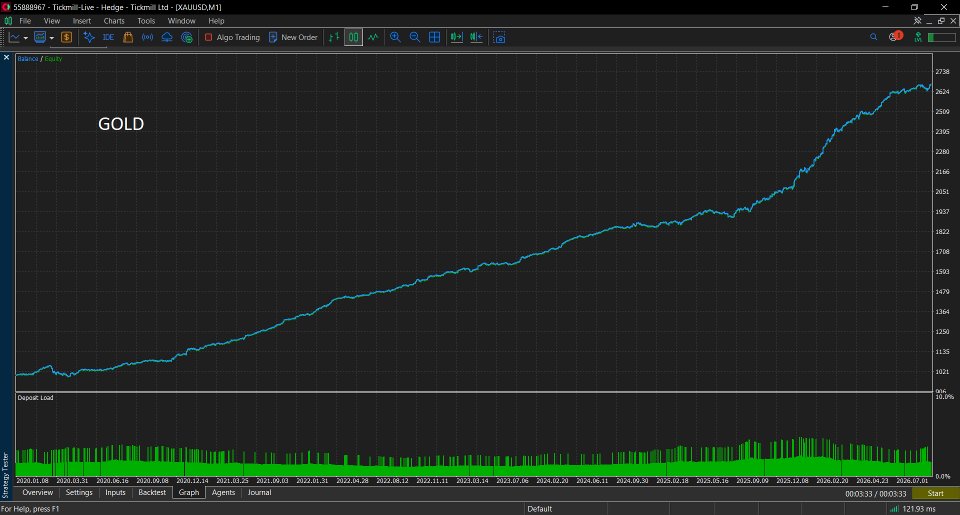Switch to the Settings tab

coord(78,492)
